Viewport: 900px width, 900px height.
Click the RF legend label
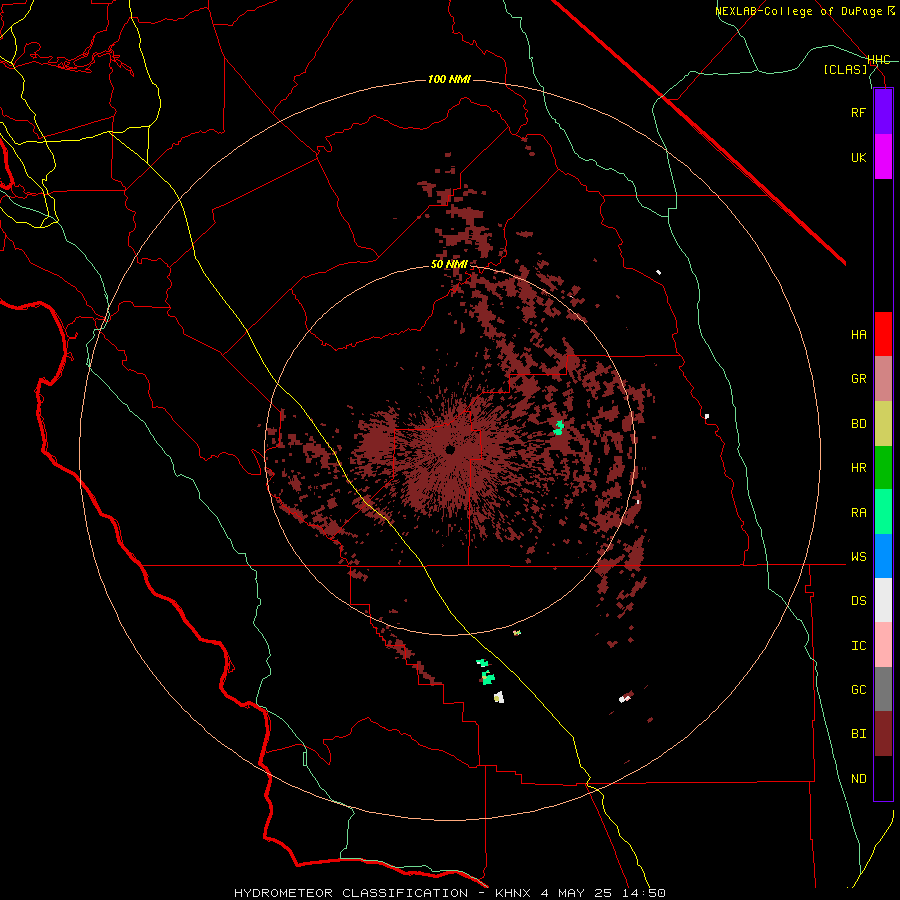pos(858,113)
